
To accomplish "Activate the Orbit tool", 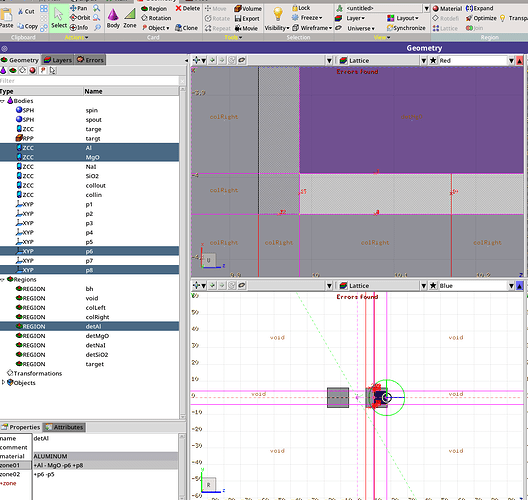I will coord(80,18).
